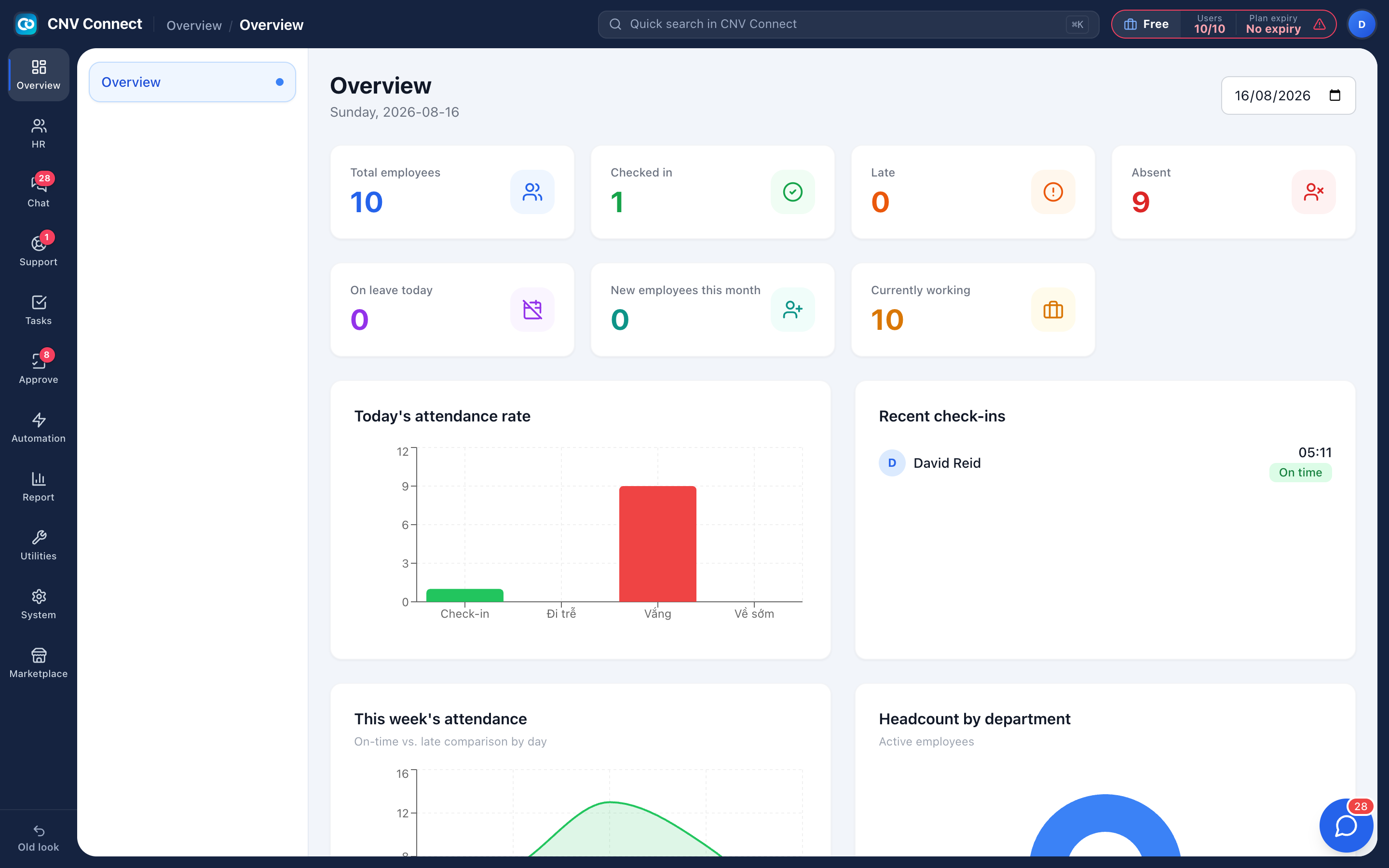Open the Chat sidebar section
Image resolution: width=1389 pixels, height=868 pixels.
39,192
